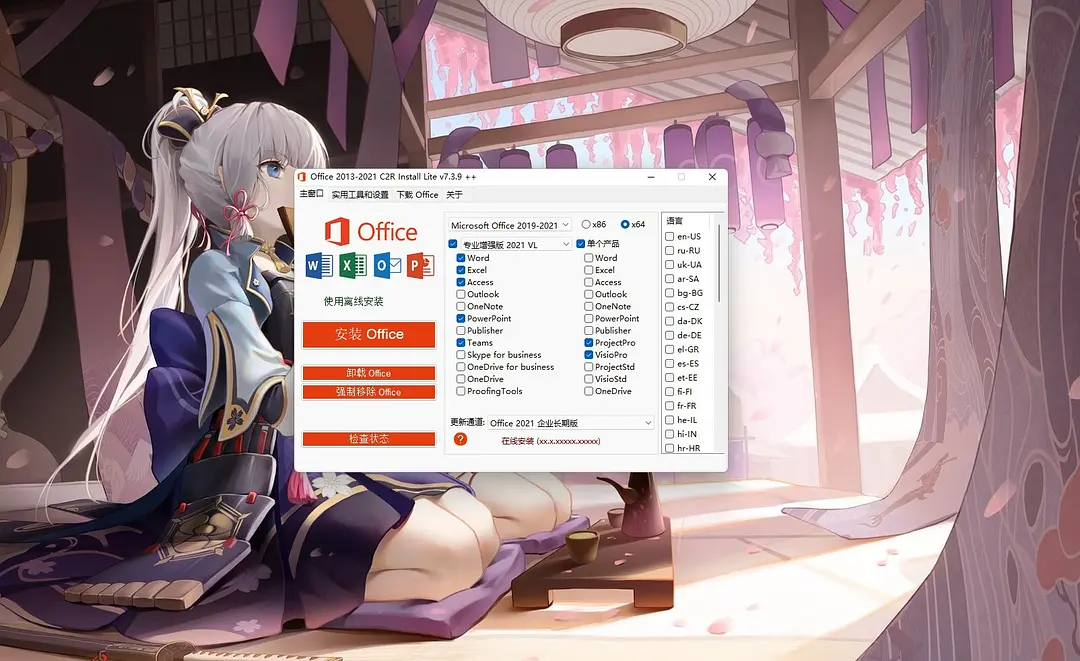Select the el-GR language checkbox
Screen dimensions: 1080x661
[669, 349]
